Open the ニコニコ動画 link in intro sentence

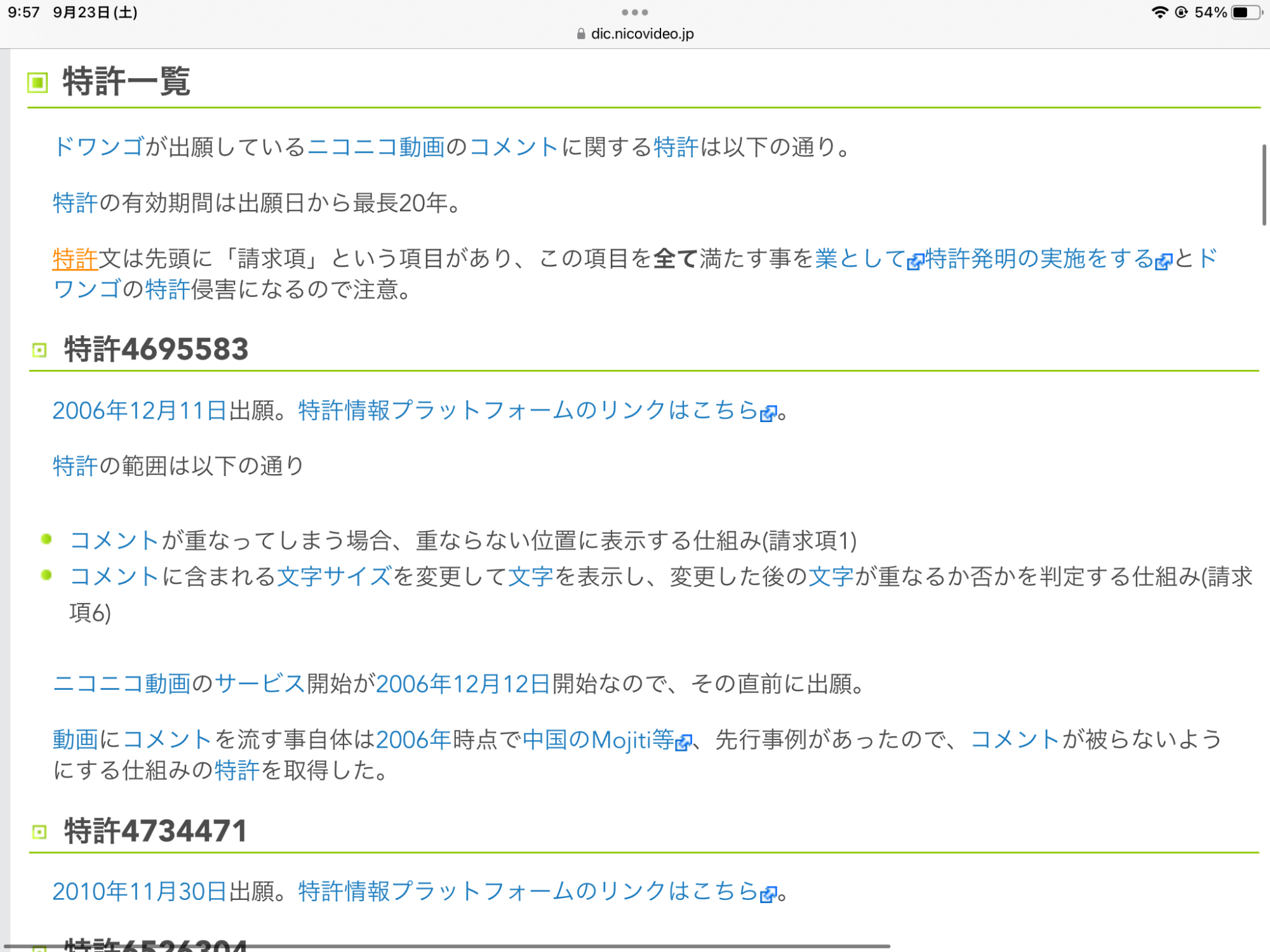376,147
